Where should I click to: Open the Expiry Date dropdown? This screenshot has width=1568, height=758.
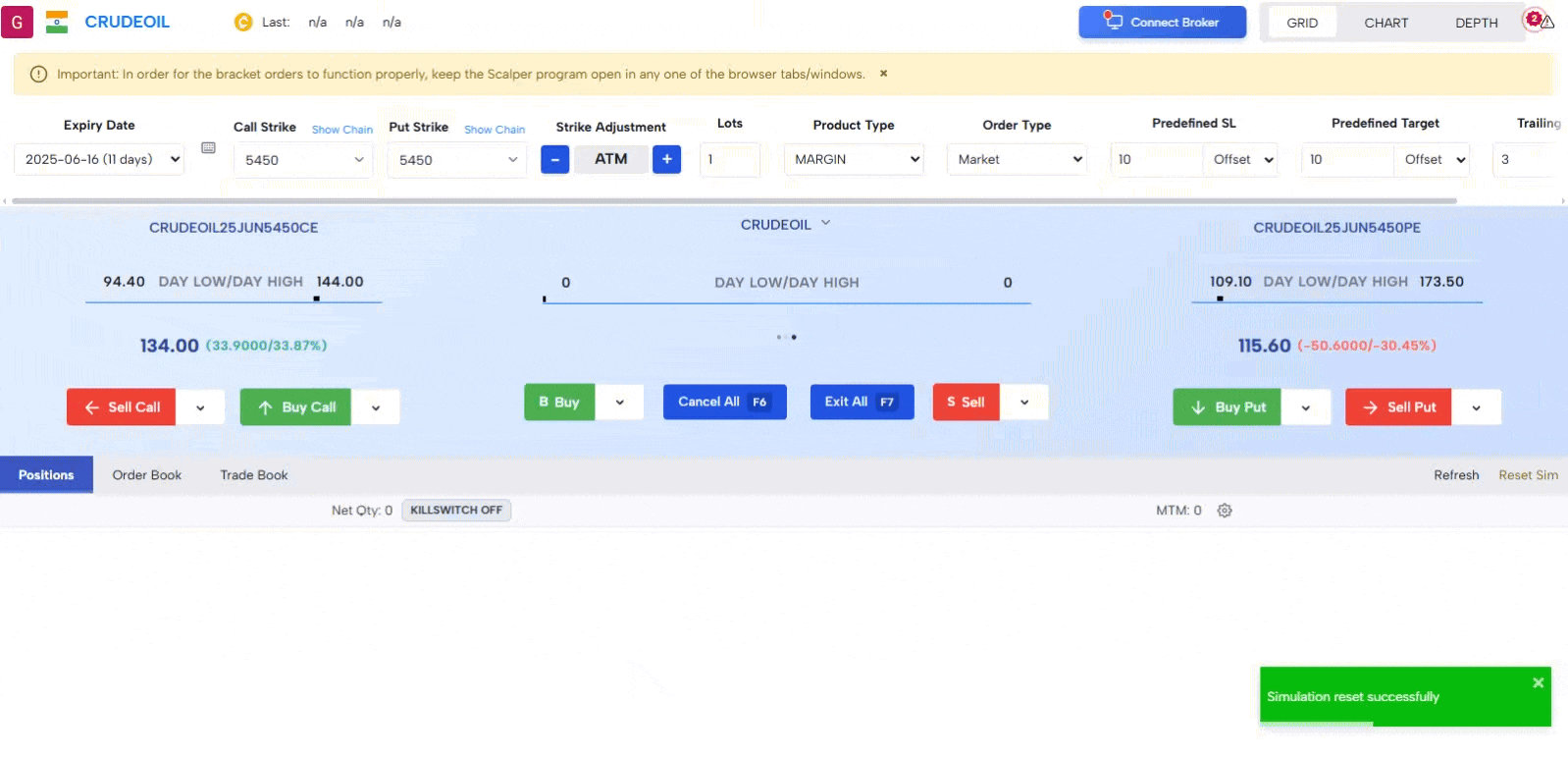[99, 159]
